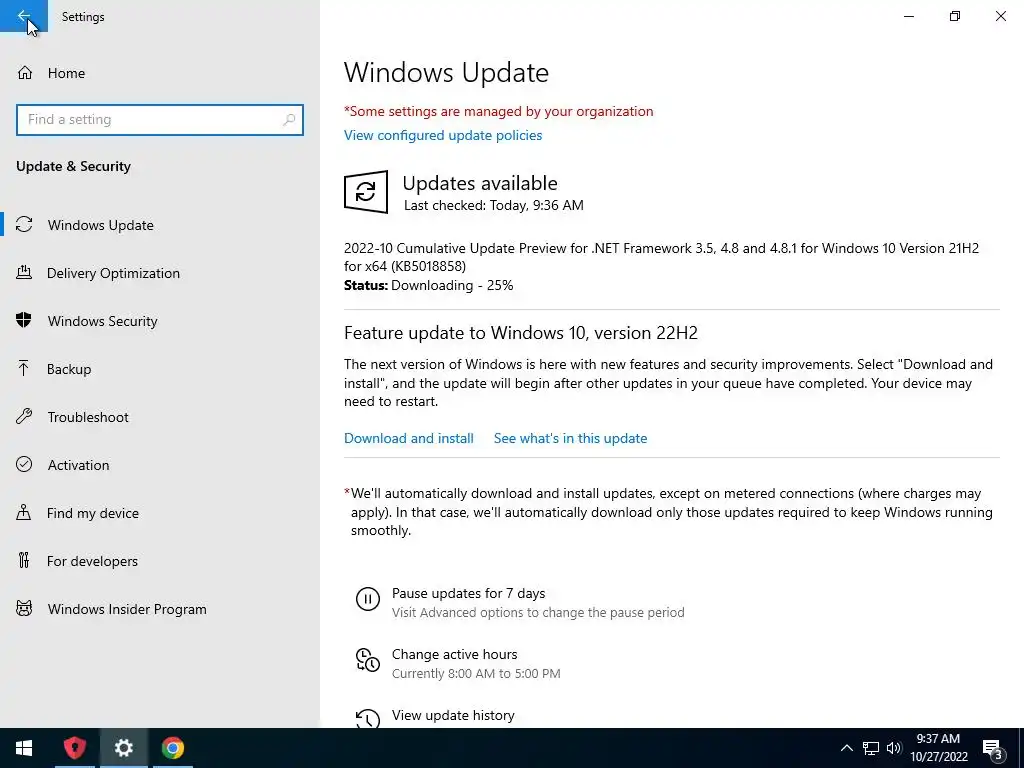The width and height of the screenshot is (1024, 768).
Task: Click the managed by your organization notice
Action: click(498, 111)
